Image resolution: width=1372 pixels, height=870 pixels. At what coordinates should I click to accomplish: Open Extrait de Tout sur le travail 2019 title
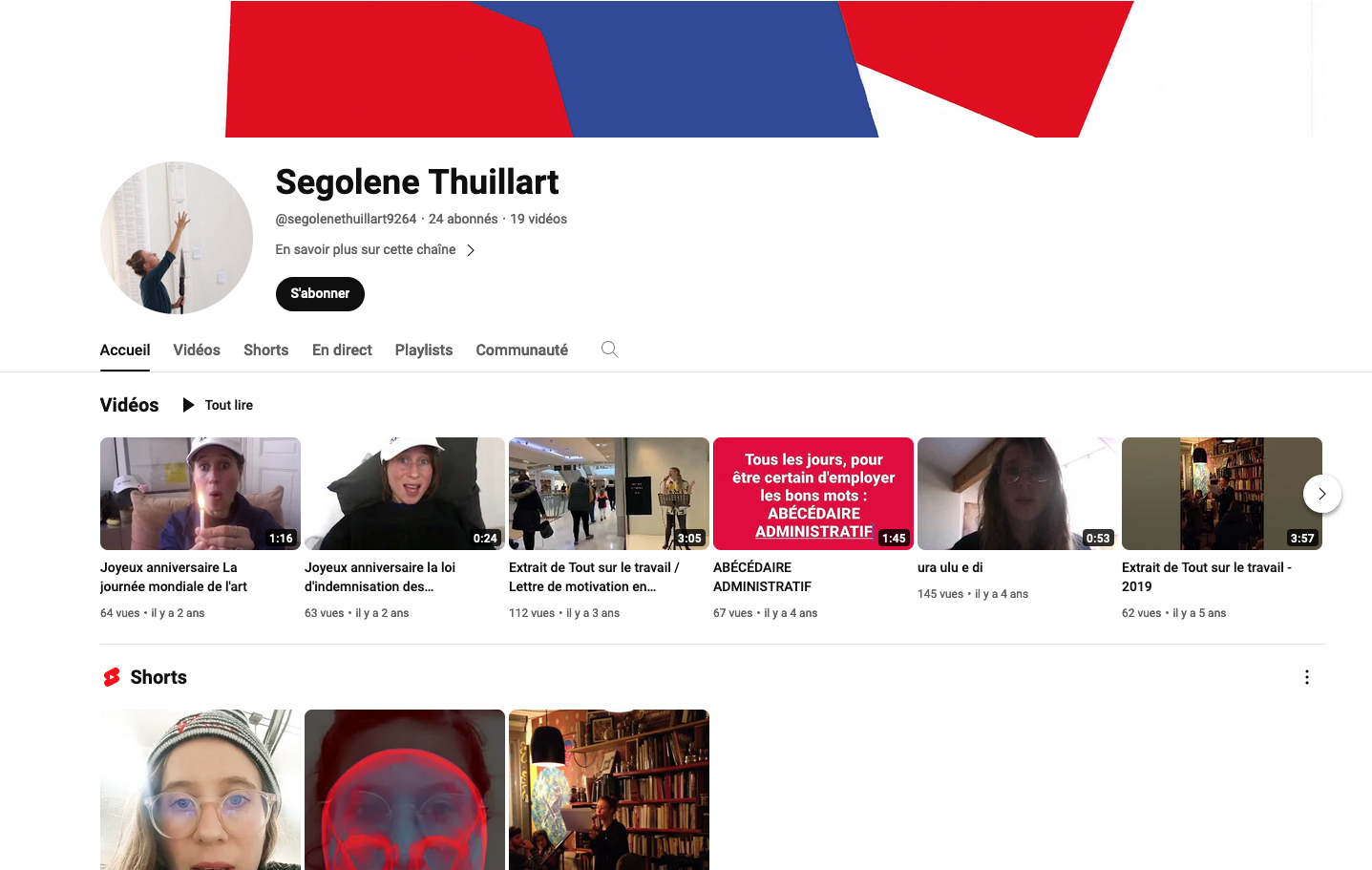pyautogui.click(x=1207, y=577)
